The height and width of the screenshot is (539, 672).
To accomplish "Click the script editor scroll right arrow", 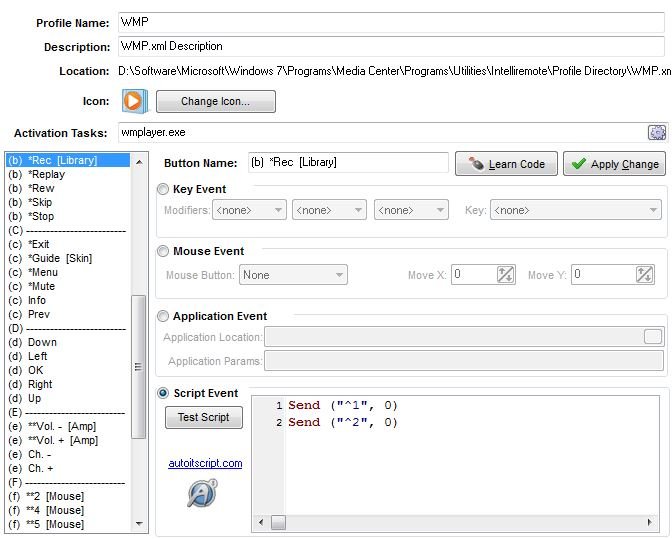I will [x=650, y=522].
